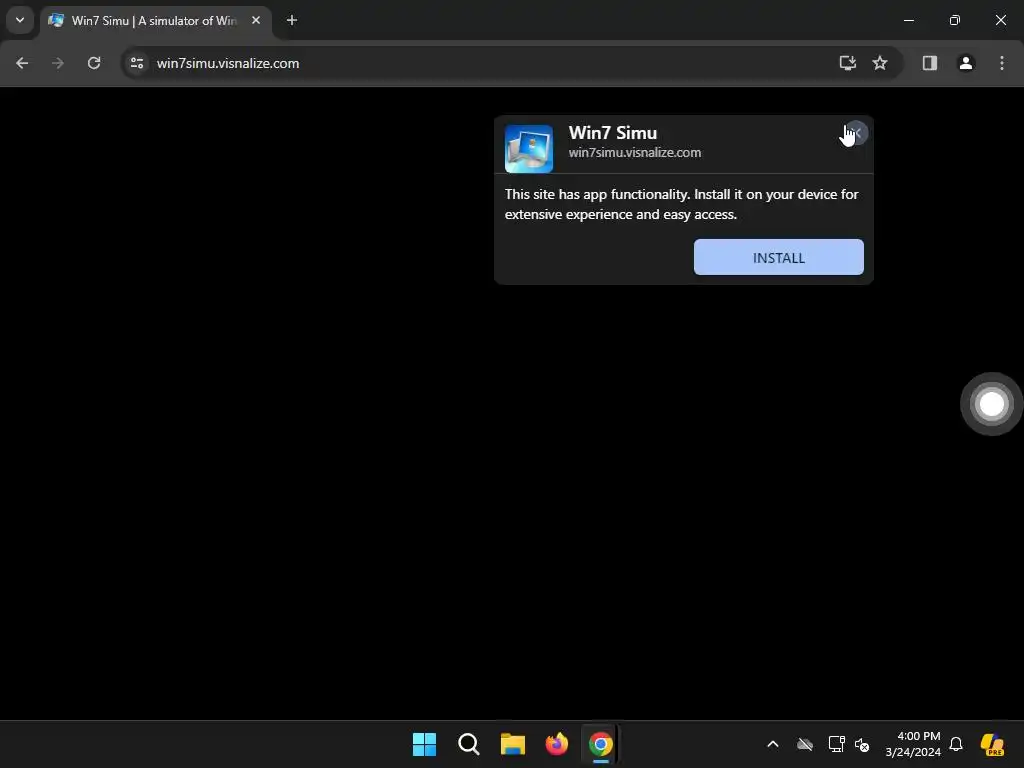Close the Chrome window
Screen dimensions: 1024x768
1000,20
